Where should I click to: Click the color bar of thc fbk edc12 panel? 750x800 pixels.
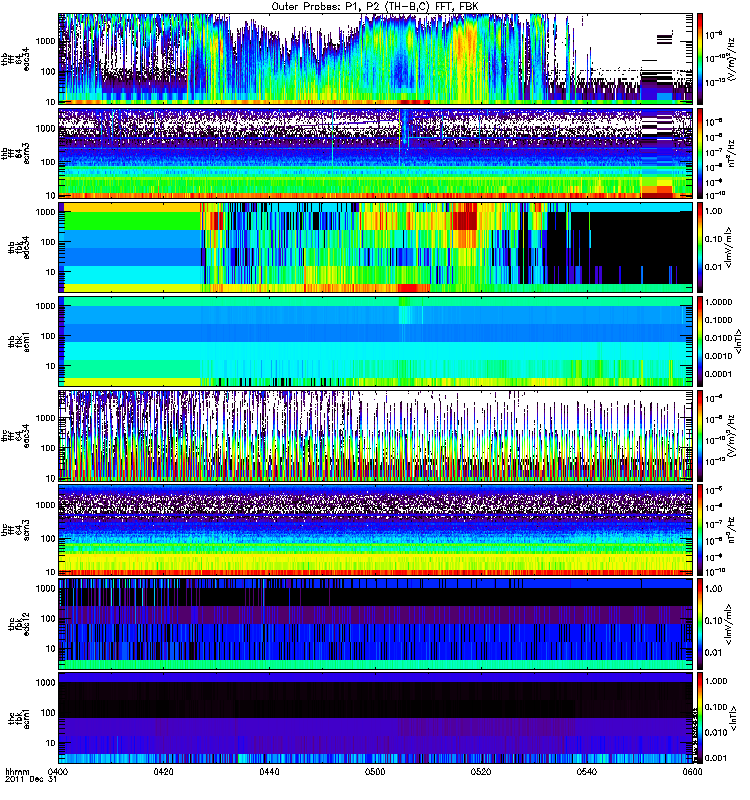click(700, 624)
